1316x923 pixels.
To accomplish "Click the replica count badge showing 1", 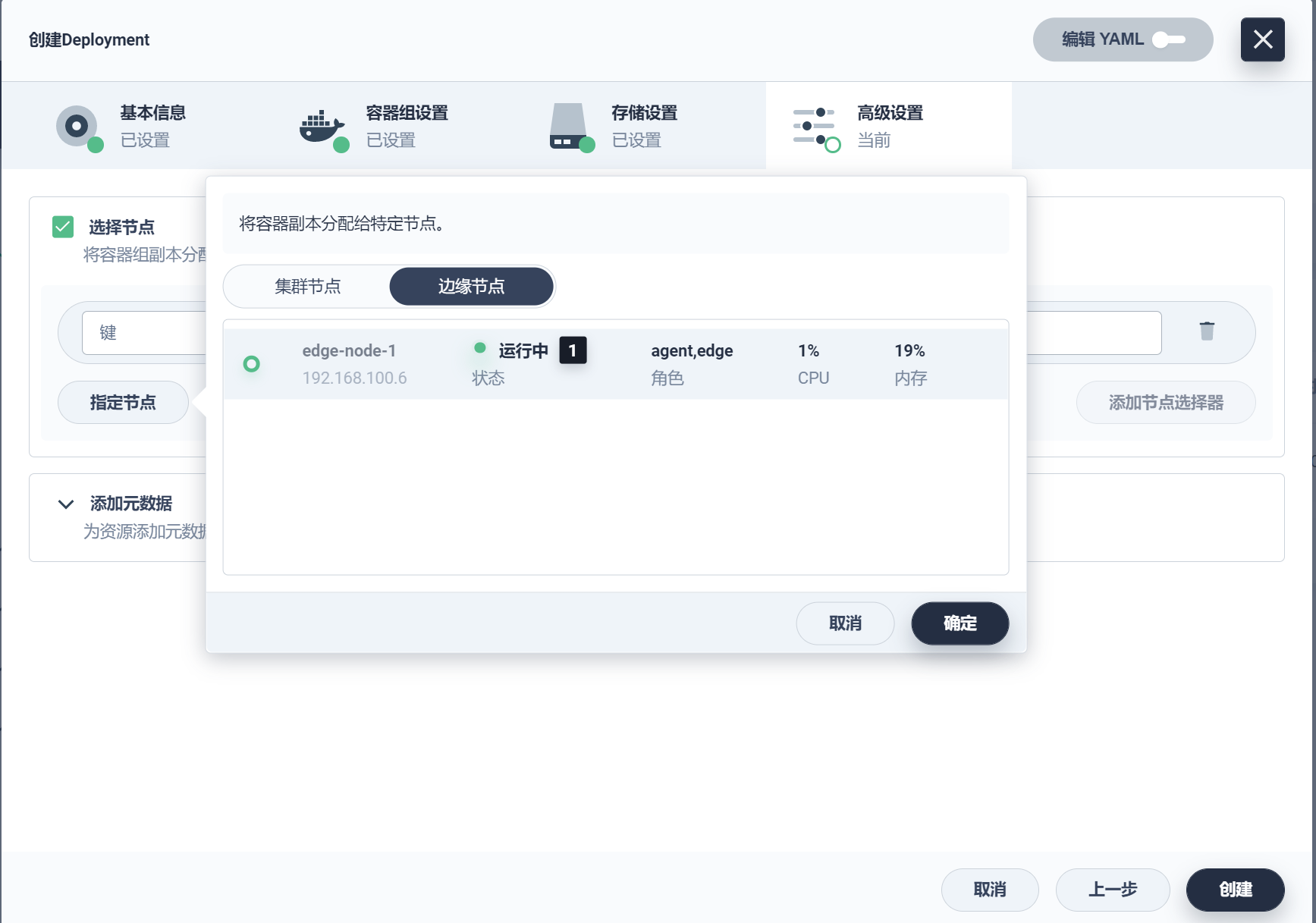I will click(x=573, y=350).
